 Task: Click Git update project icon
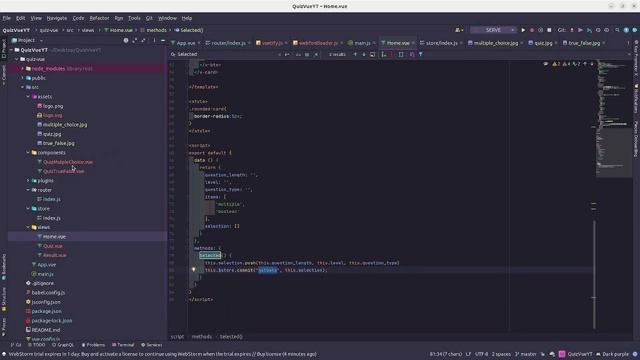point(571,30)
